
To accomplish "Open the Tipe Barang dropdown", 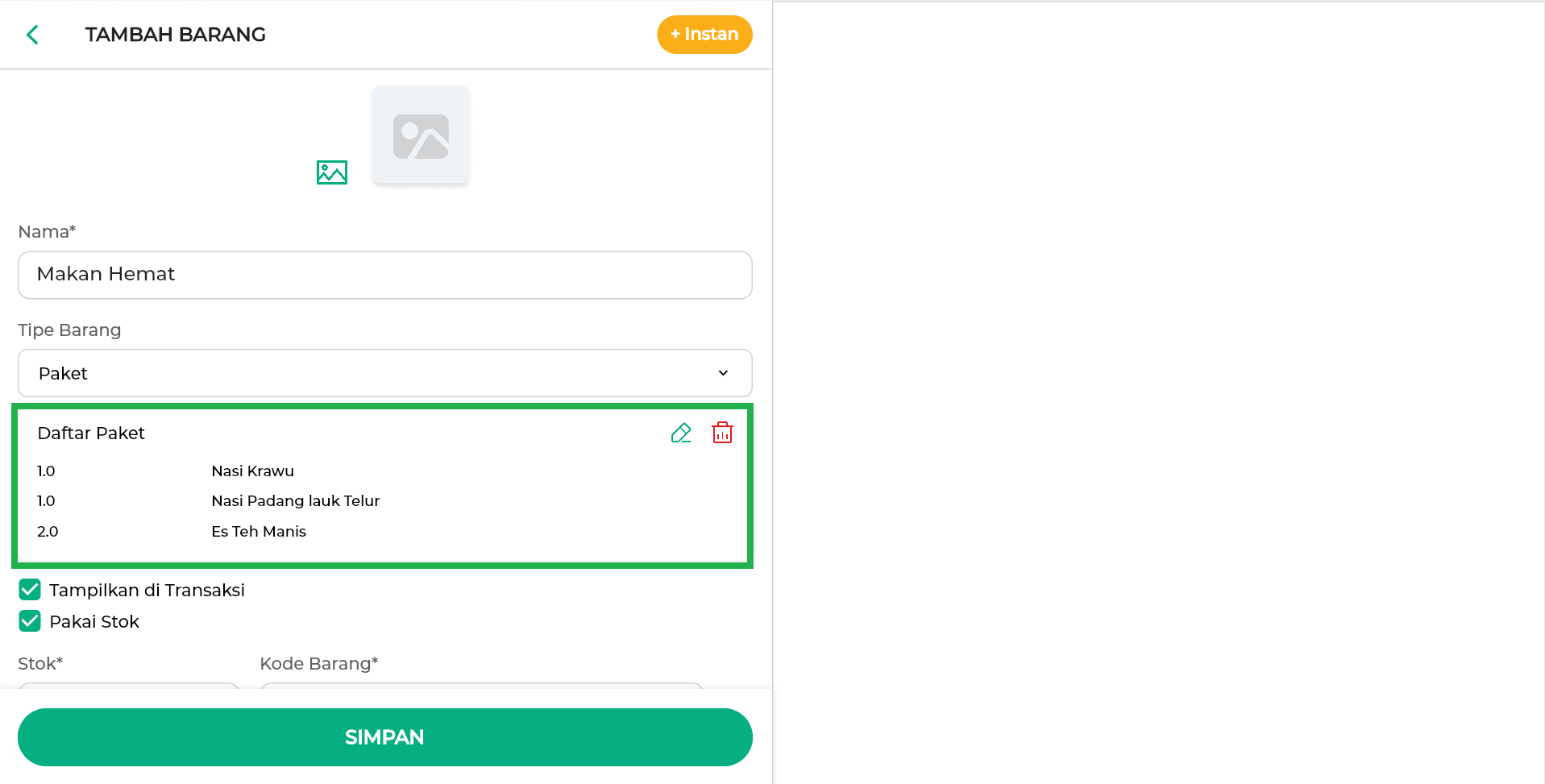I will 384,373.
